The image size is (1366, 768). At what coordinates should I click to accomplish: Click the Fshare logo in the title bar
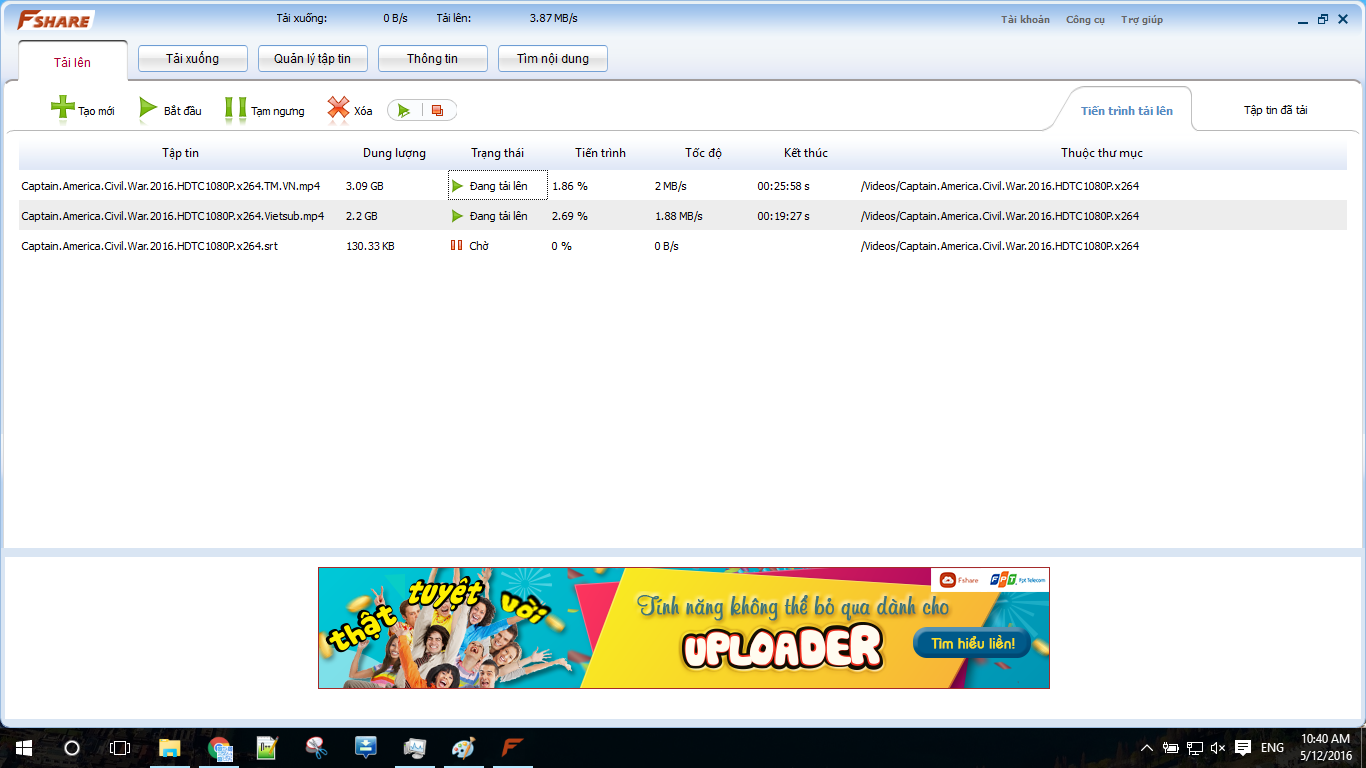click(55, 19)
